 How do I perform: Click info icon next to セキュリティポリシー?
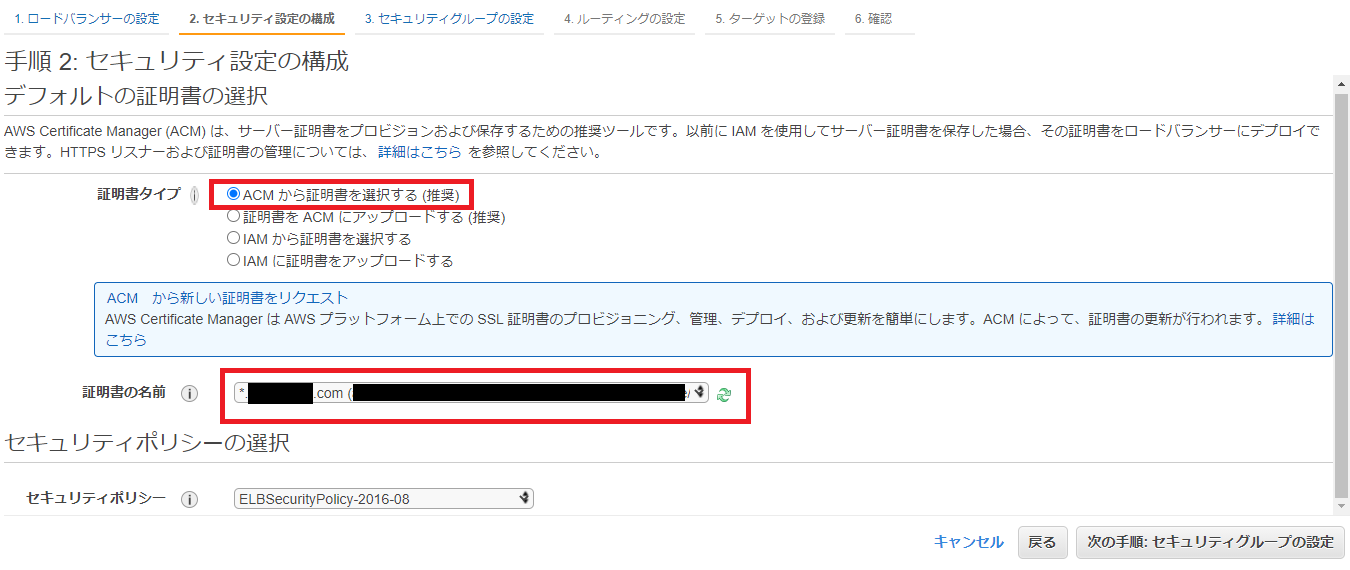tap(189, 499)
